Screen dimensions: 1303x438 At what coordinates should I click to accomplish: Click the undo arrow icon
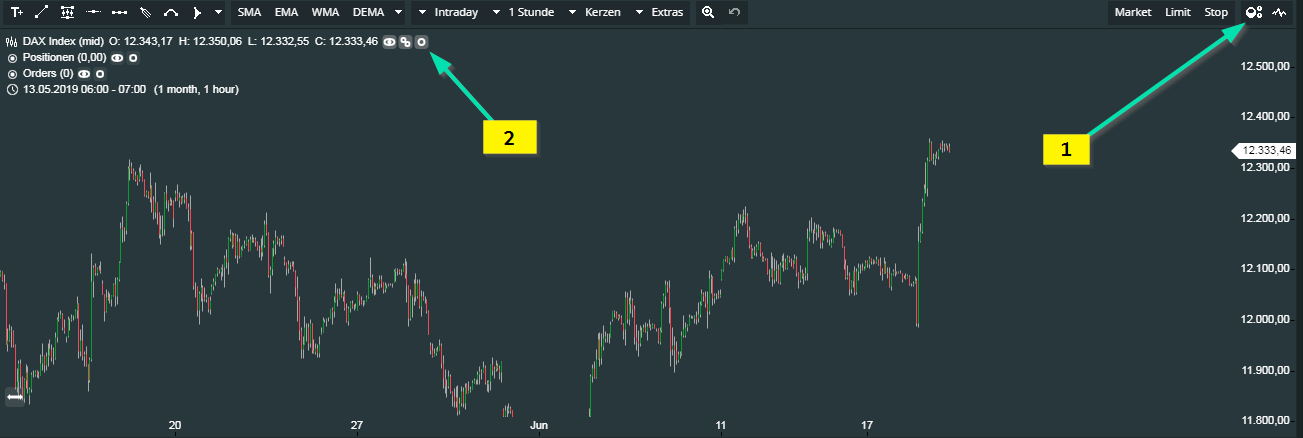[734, 13]
